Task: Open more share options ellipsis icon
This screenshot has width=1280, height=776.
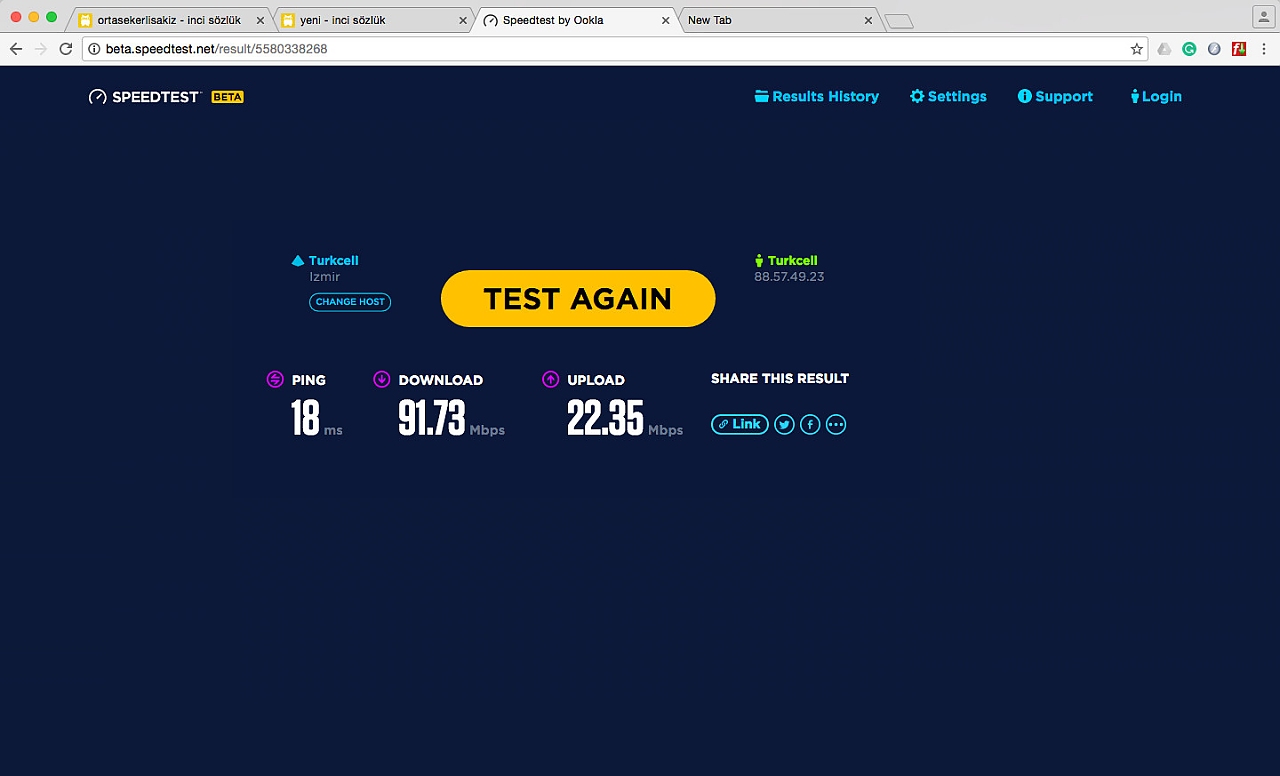Action: [836, 425]
